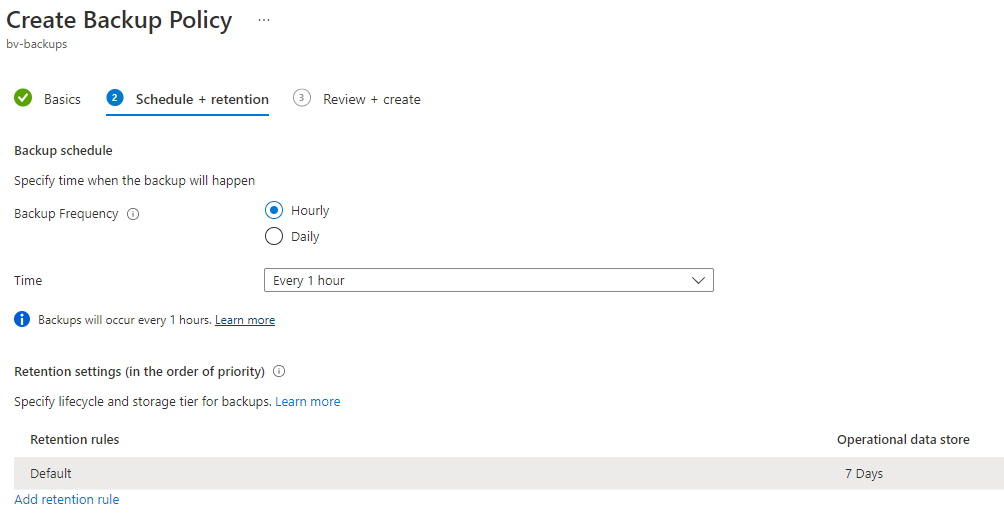Click the Retention rules column header

click(75, 439)
